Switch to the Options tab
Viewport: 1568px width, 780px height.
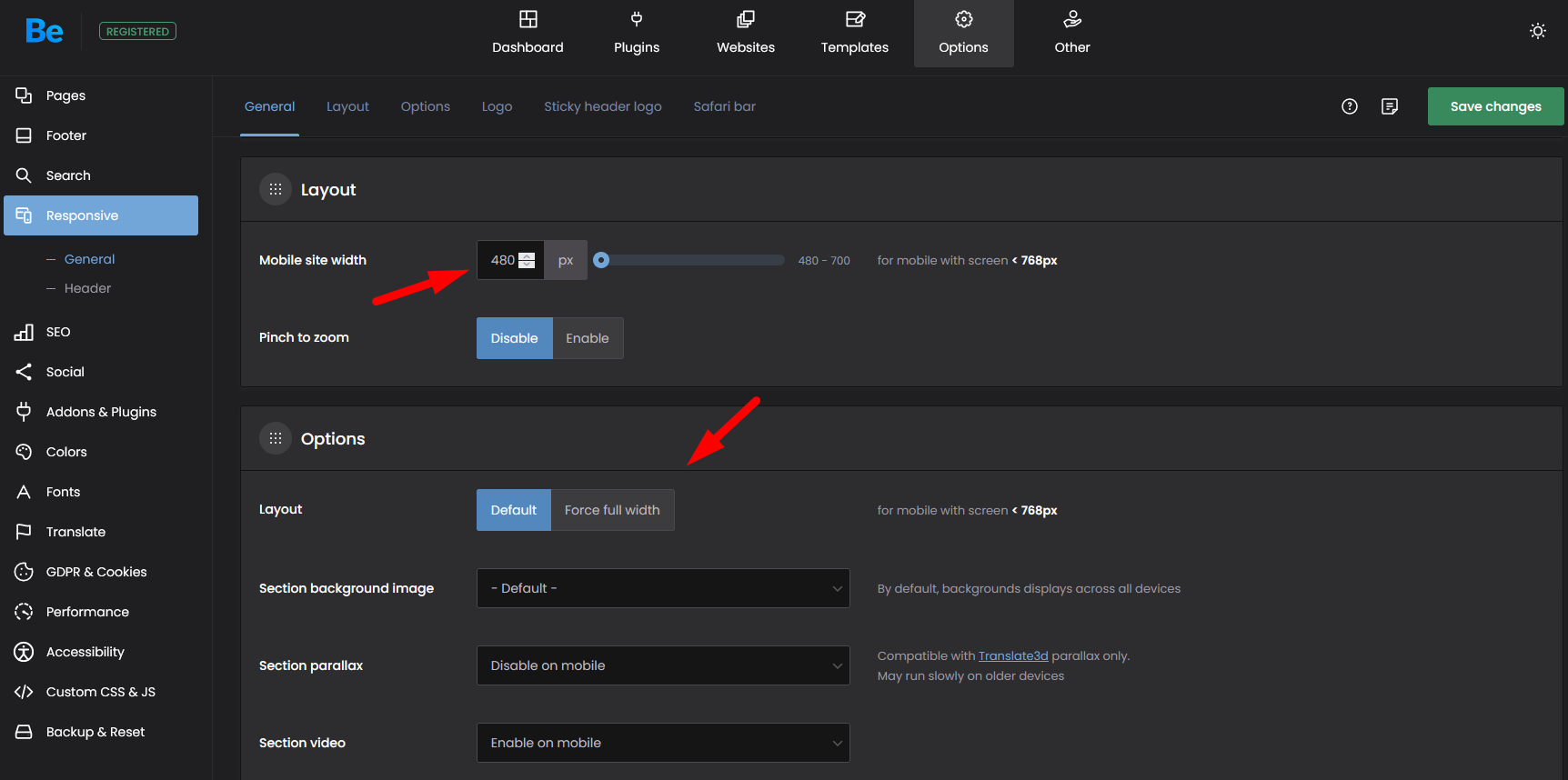click(426, 106)
